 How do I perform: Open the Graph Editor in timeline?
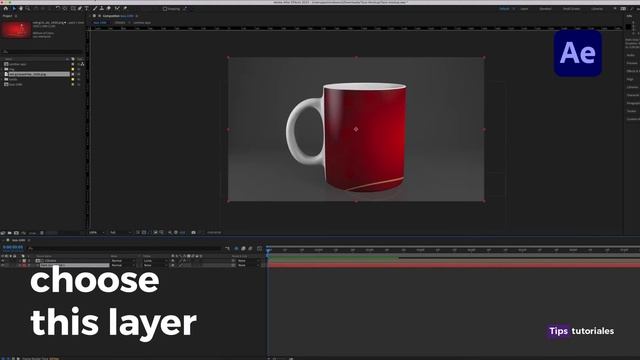[260, 248]
